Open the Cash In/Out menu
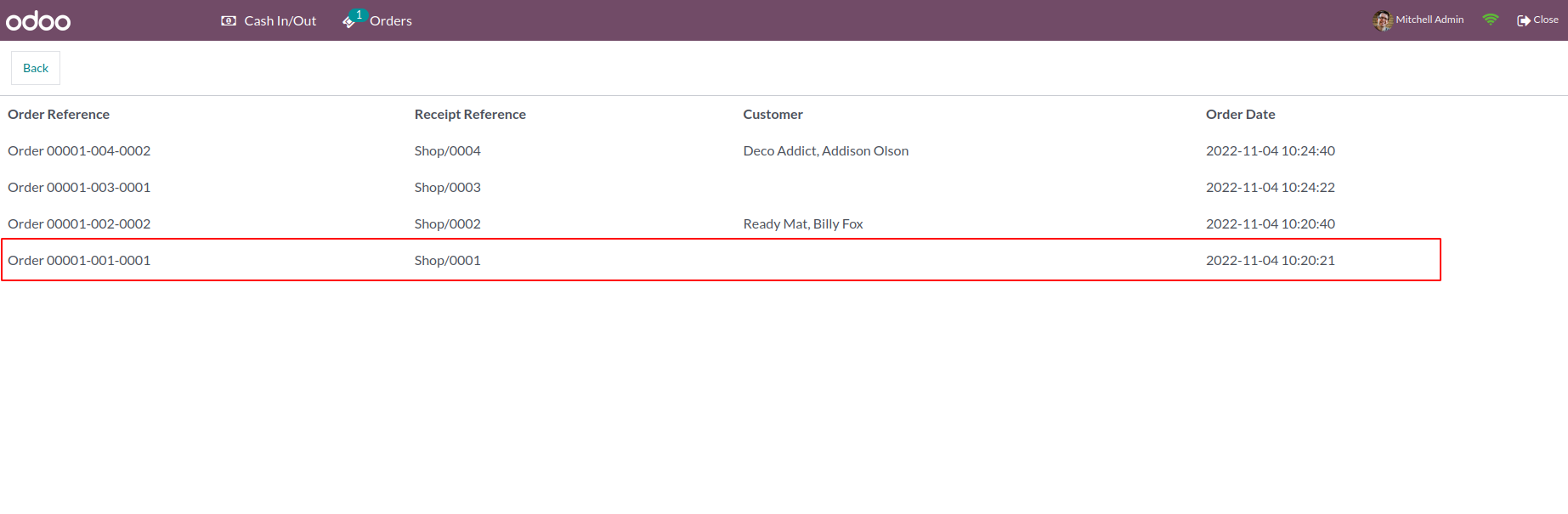Viewport: 1568px width, 514px height. [x=269, y=20]
